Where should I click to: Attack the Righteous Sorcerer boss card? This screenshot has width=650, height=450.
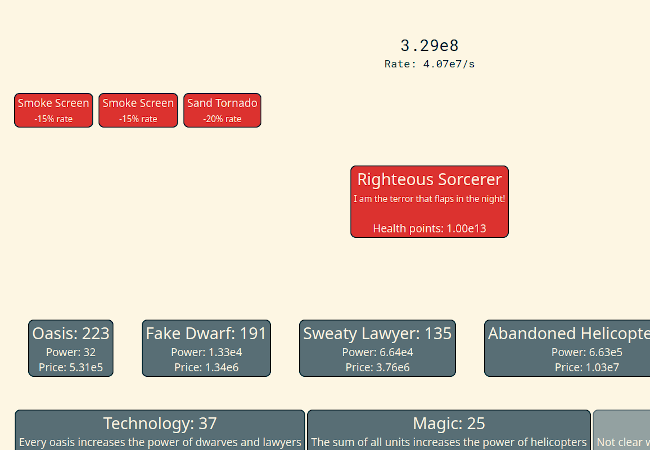point(429,202)
